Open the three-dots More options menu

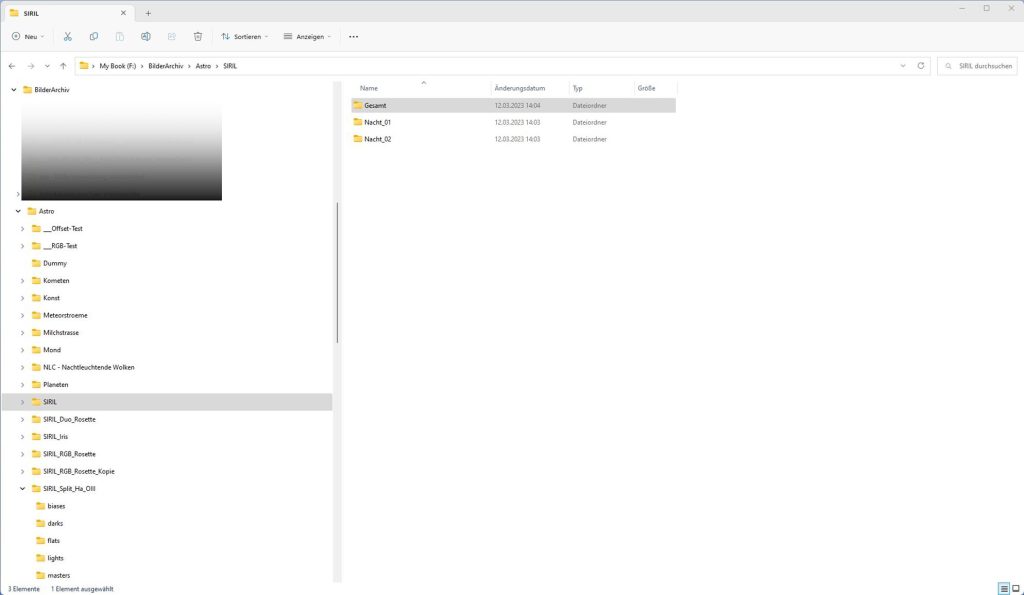(x=353, y=36)
